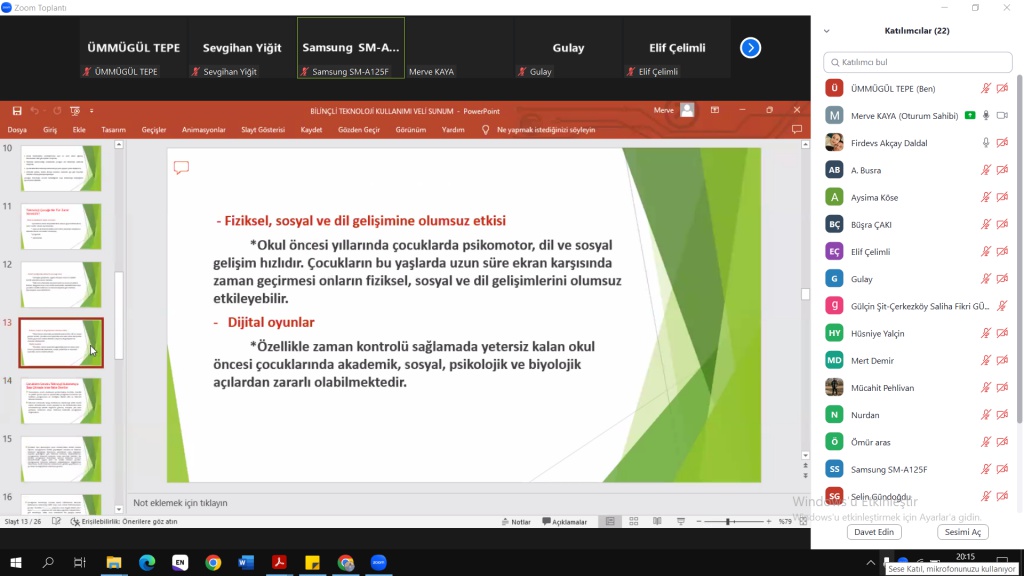Click the Sesimi Aç button
Image resolution: width=1024 pixels, height=576 pixels.
[965, 532]
